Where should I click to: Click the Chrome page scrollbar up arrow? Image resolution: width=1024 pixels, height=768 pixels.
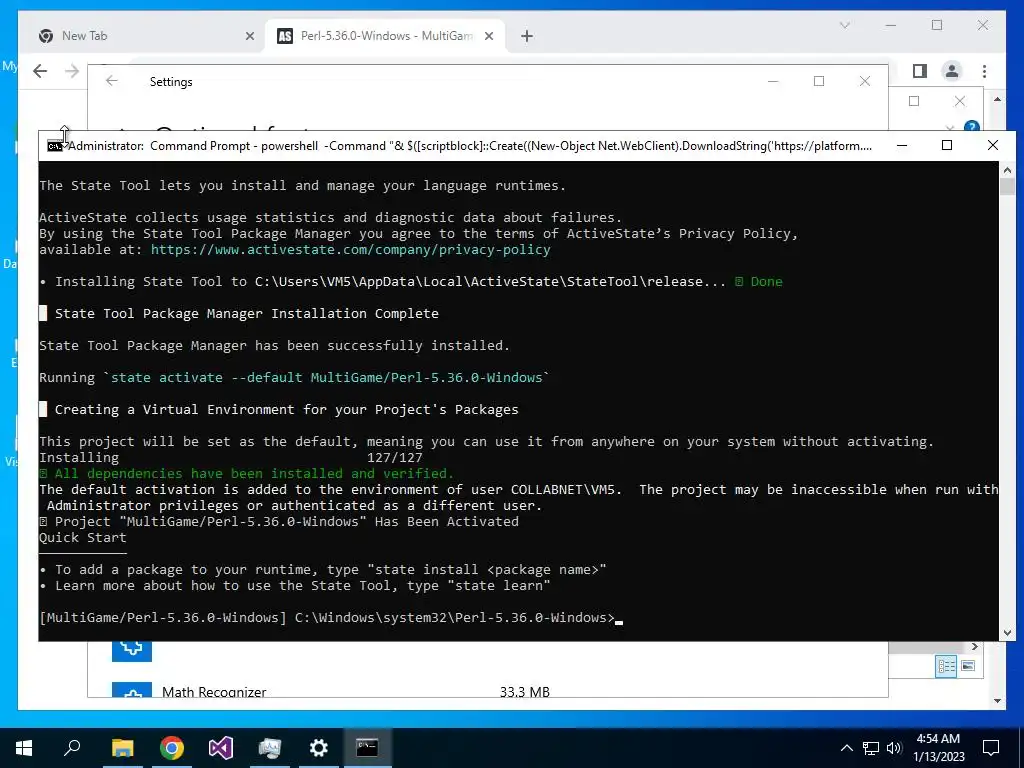coord(997,99)
